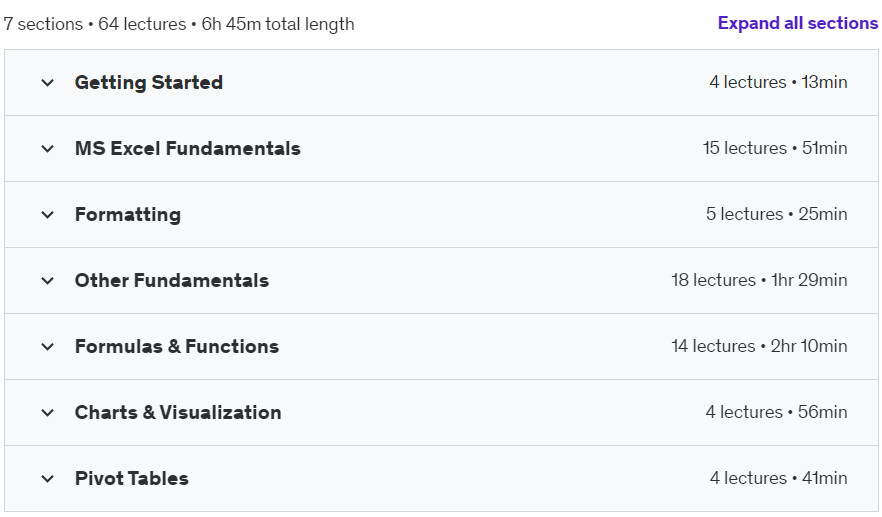Click Expand all sections link

point(798,23)
